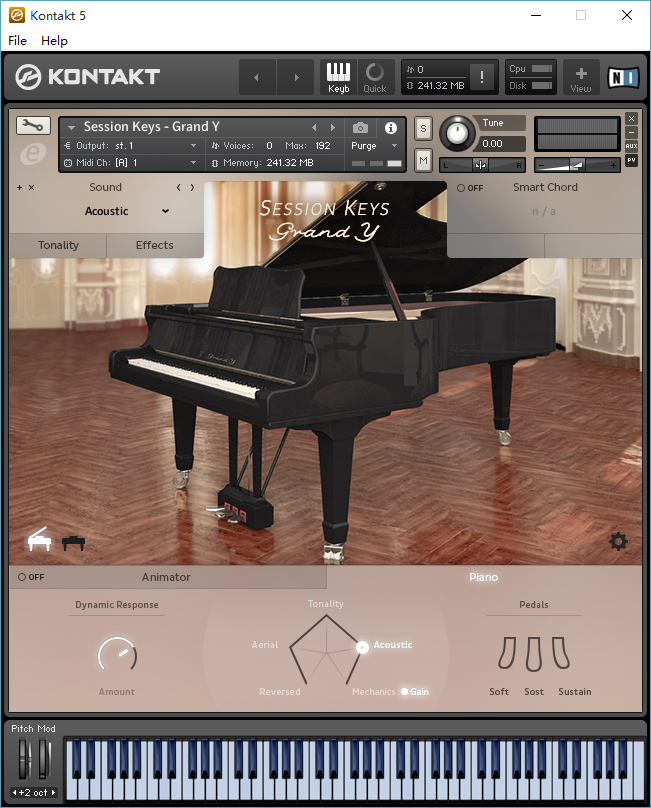Select previous instrument with left arrow
The height and width of the screenshot is (808, 651).
pos(314,127)
